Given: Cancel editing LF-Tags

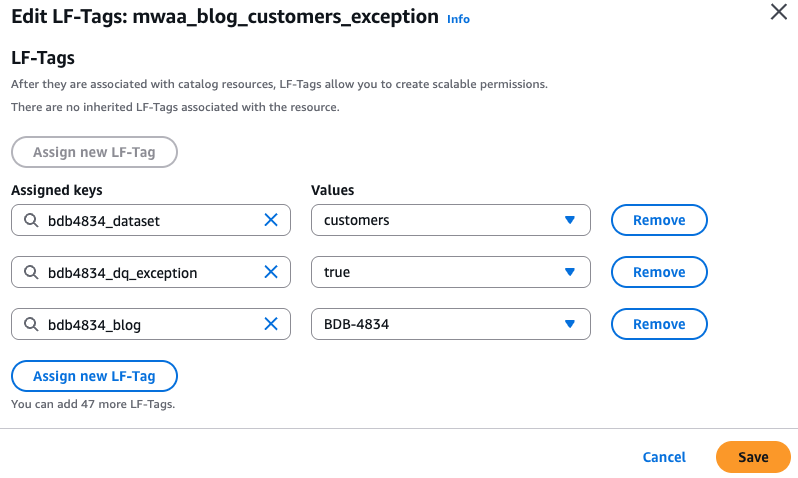Looking at the screenshot, I should (x=664, y=457).
